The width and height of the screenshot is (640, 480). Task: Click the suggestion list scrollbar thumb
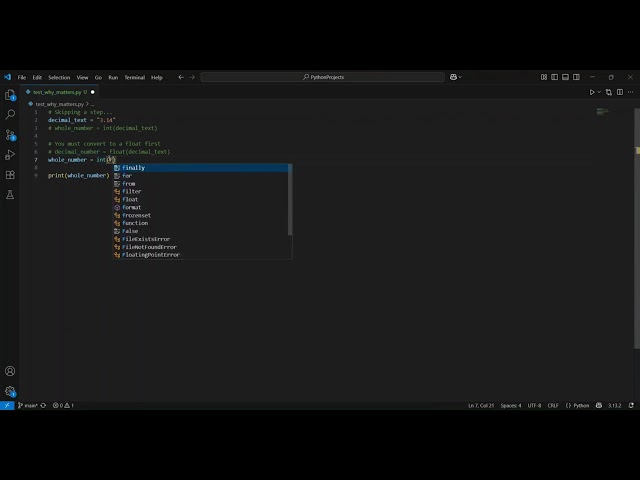click(x=290, y=200)
